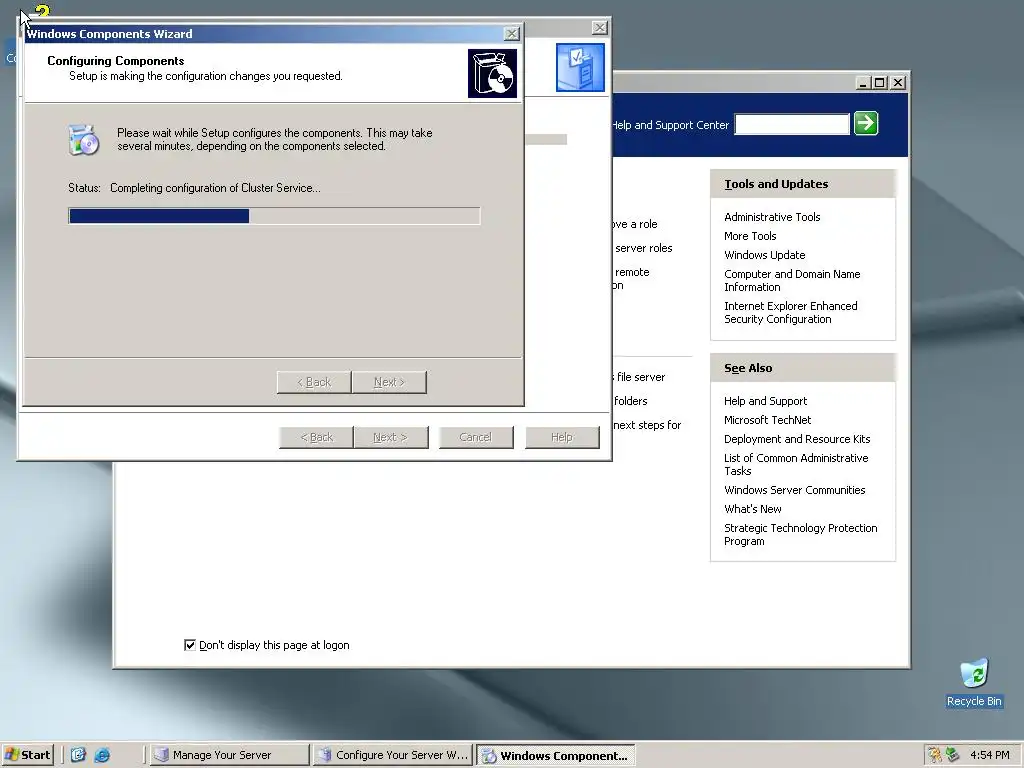This screenshot has height=768, width=1024.
Task: Open List of Common Administrative Tasks link
Action: point(795,464)
